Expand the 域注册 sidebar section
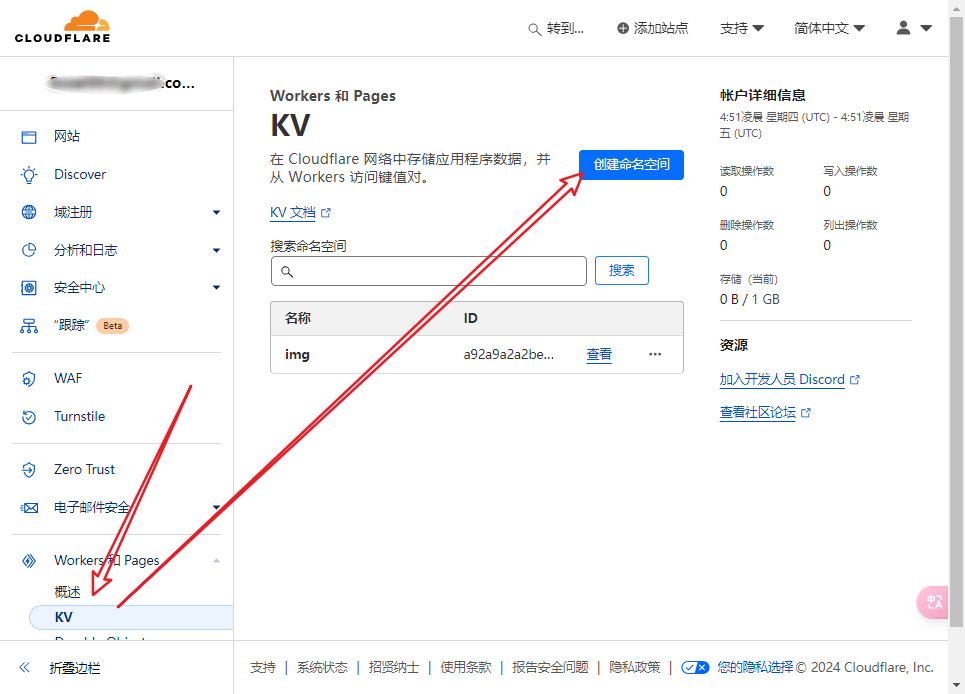965x694 pixels. 216,213
